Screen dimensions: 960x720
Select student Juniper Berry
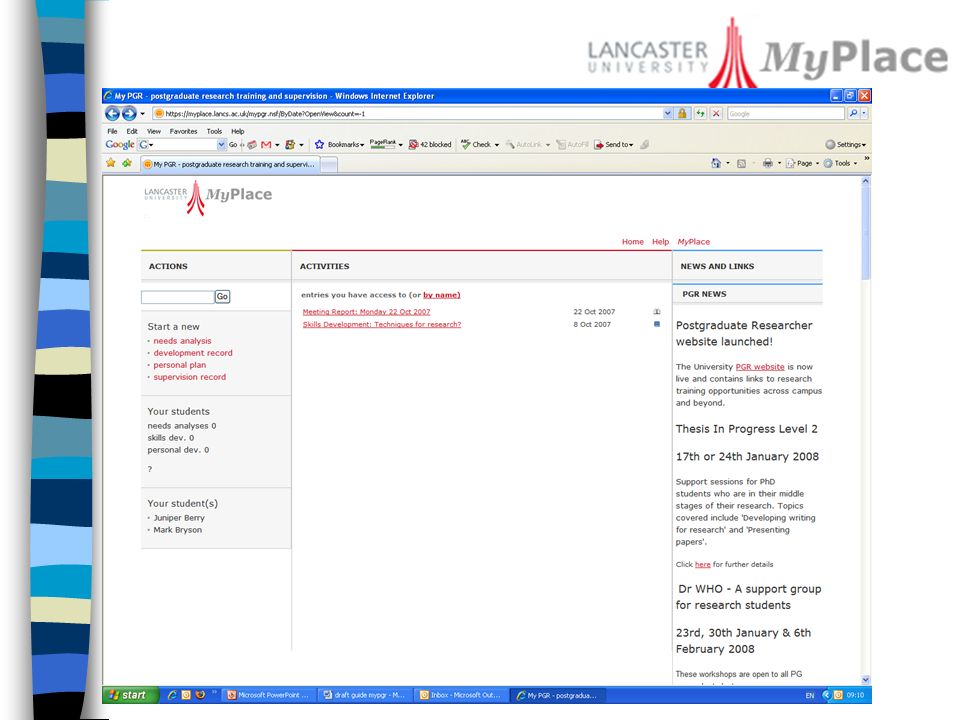pyautogui.click(x=179, y=518)
